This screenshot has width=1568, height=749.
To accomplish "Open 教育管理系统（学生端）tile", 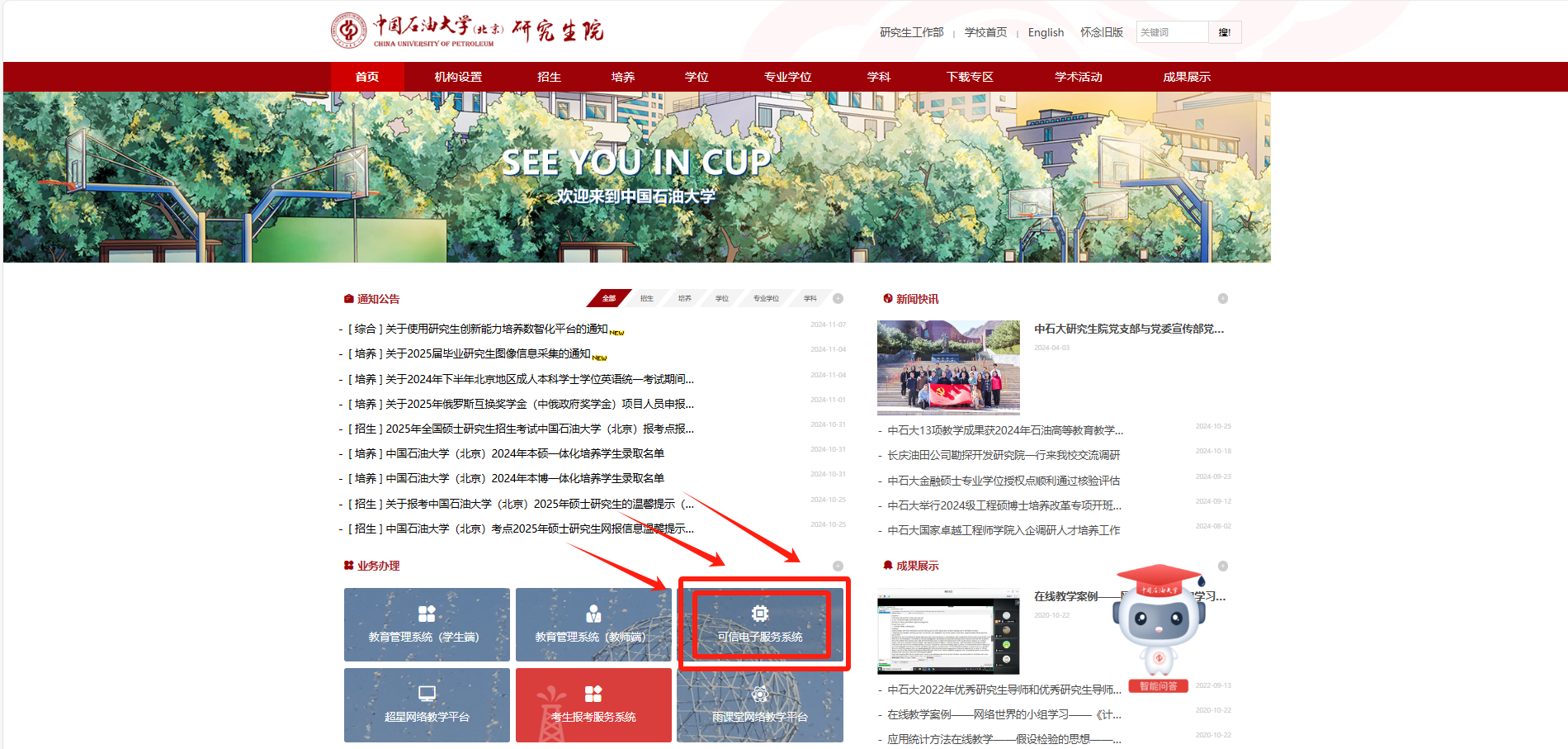I will coord(427,624).
